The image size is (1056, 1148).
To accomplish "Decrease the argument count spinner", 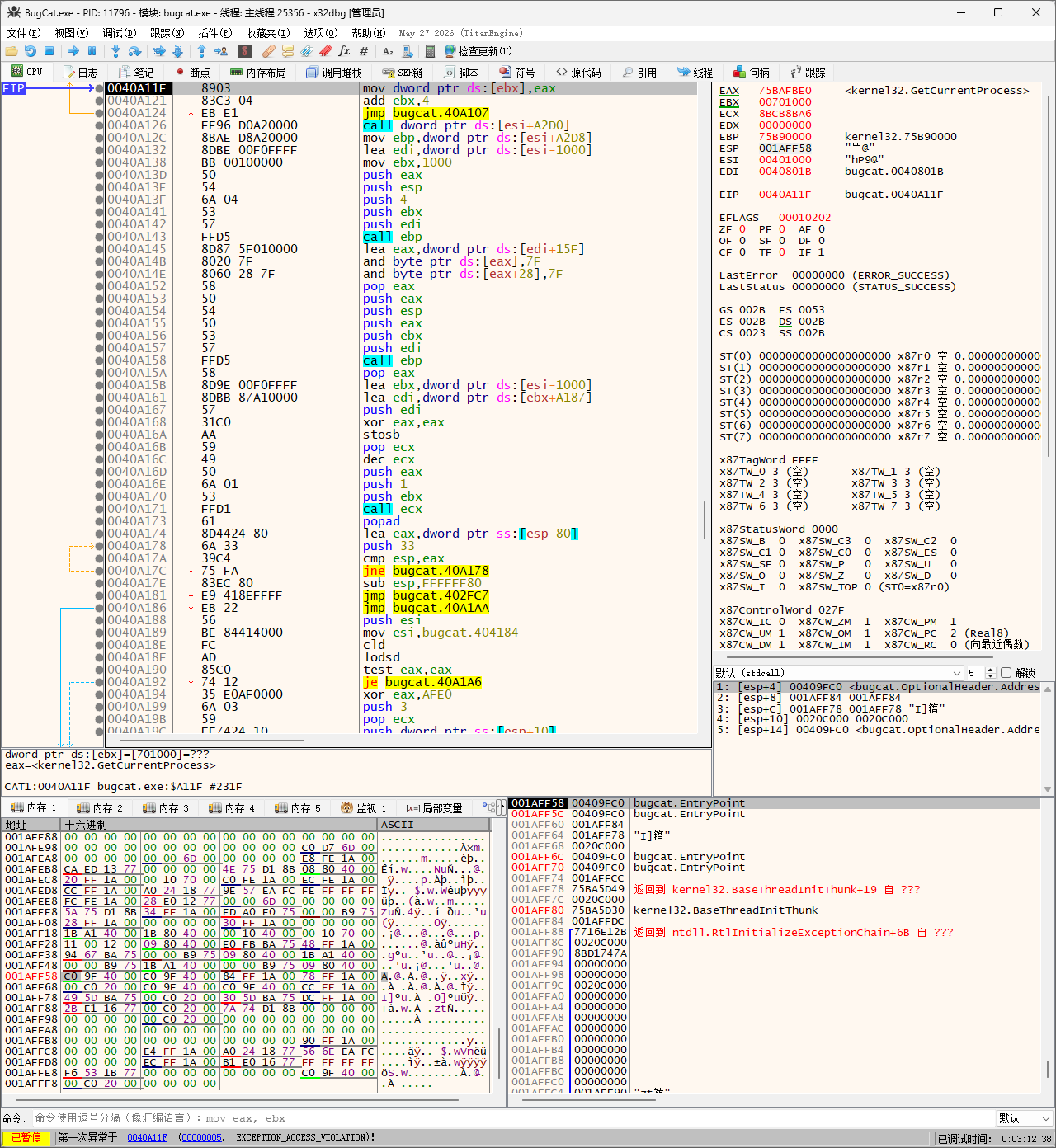I will click(x=991, y=676).
